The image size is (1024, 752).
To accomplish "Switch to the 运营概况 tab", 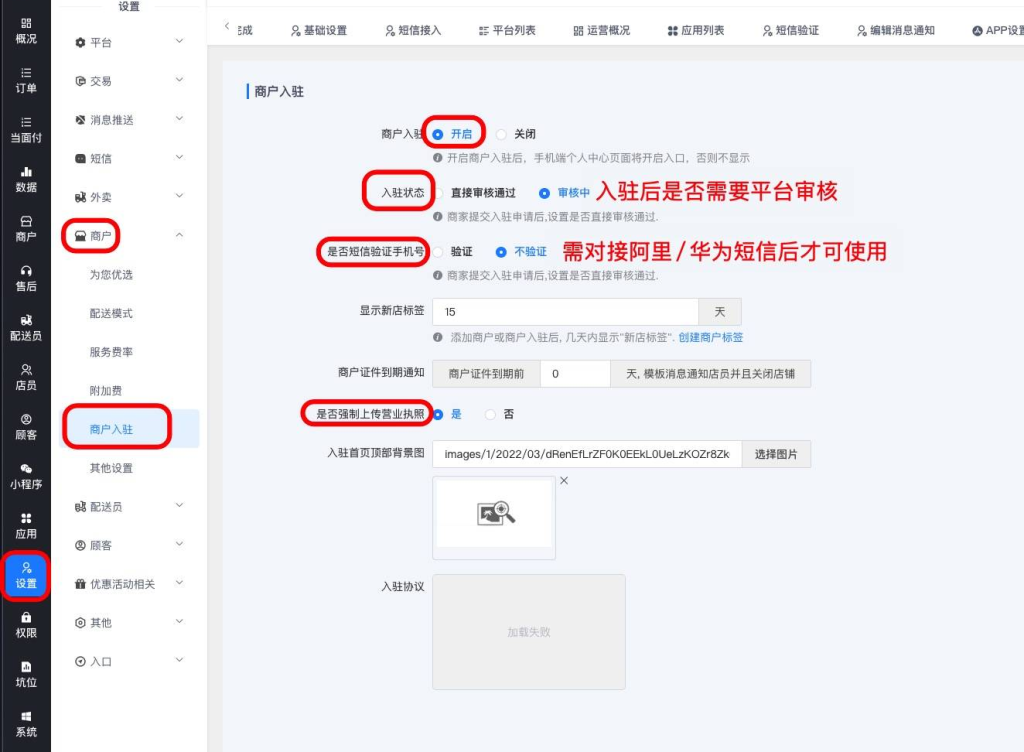I will pyautogui.click(x=602, y=30).
